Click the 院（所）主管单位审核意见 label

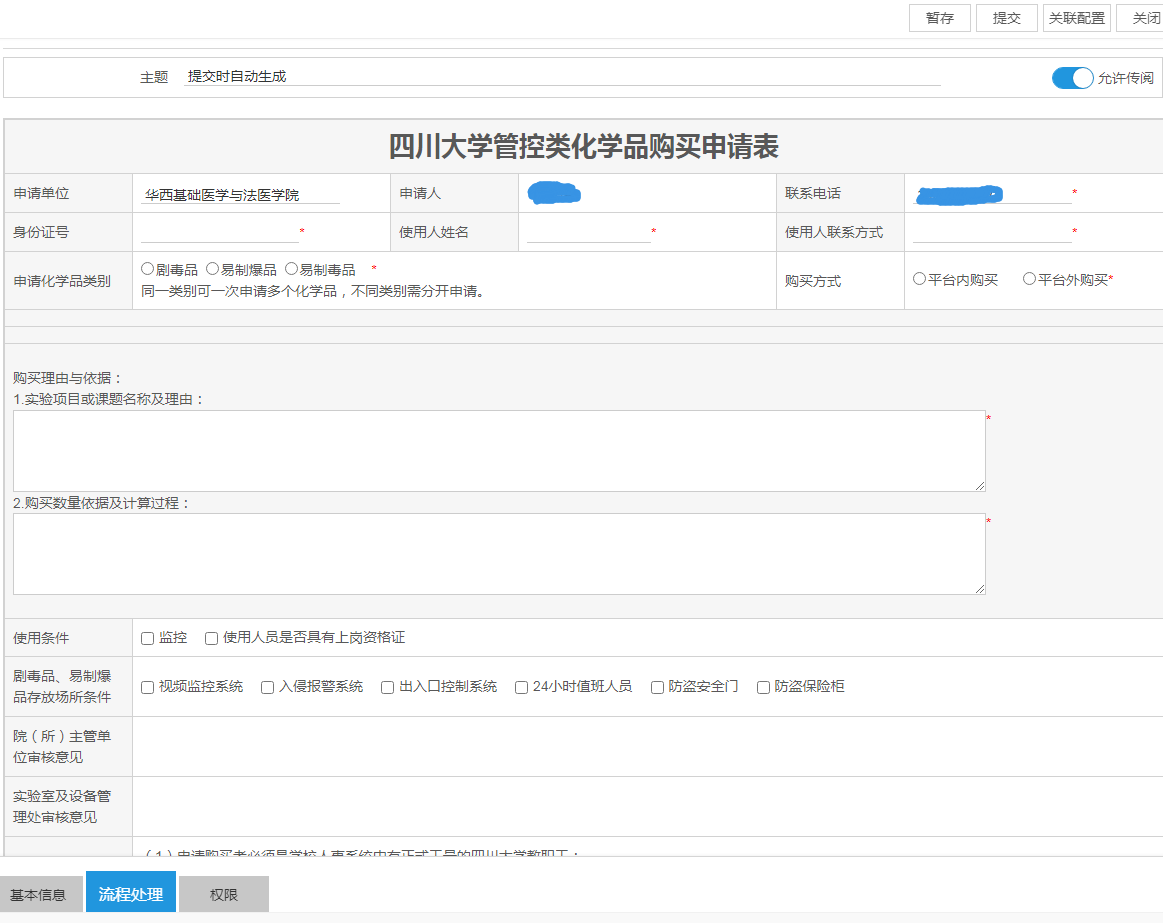point(62,746)
